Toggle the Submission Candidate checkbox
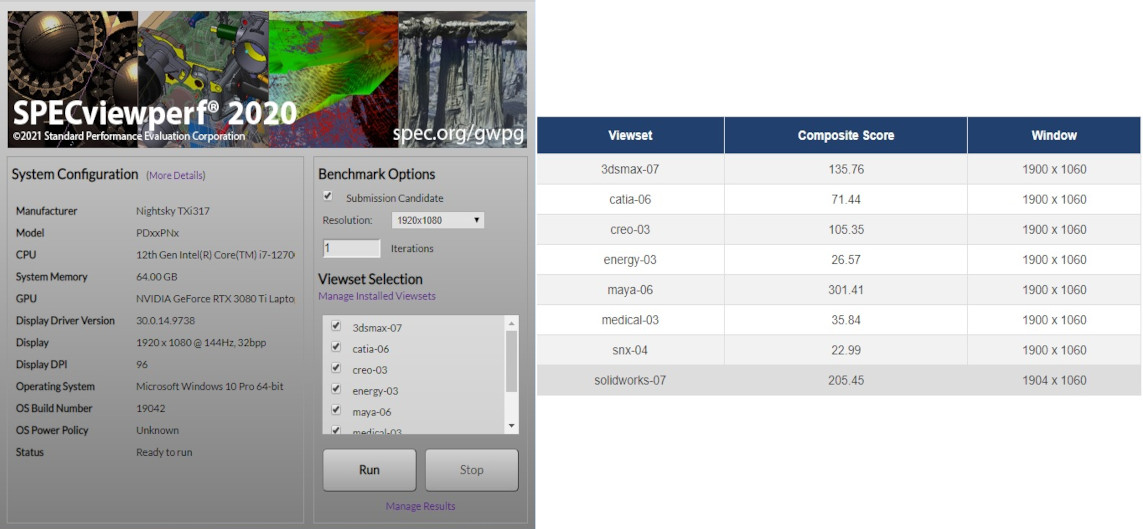The height and width of the screenshot is (529, 1143). click(328, 197)
